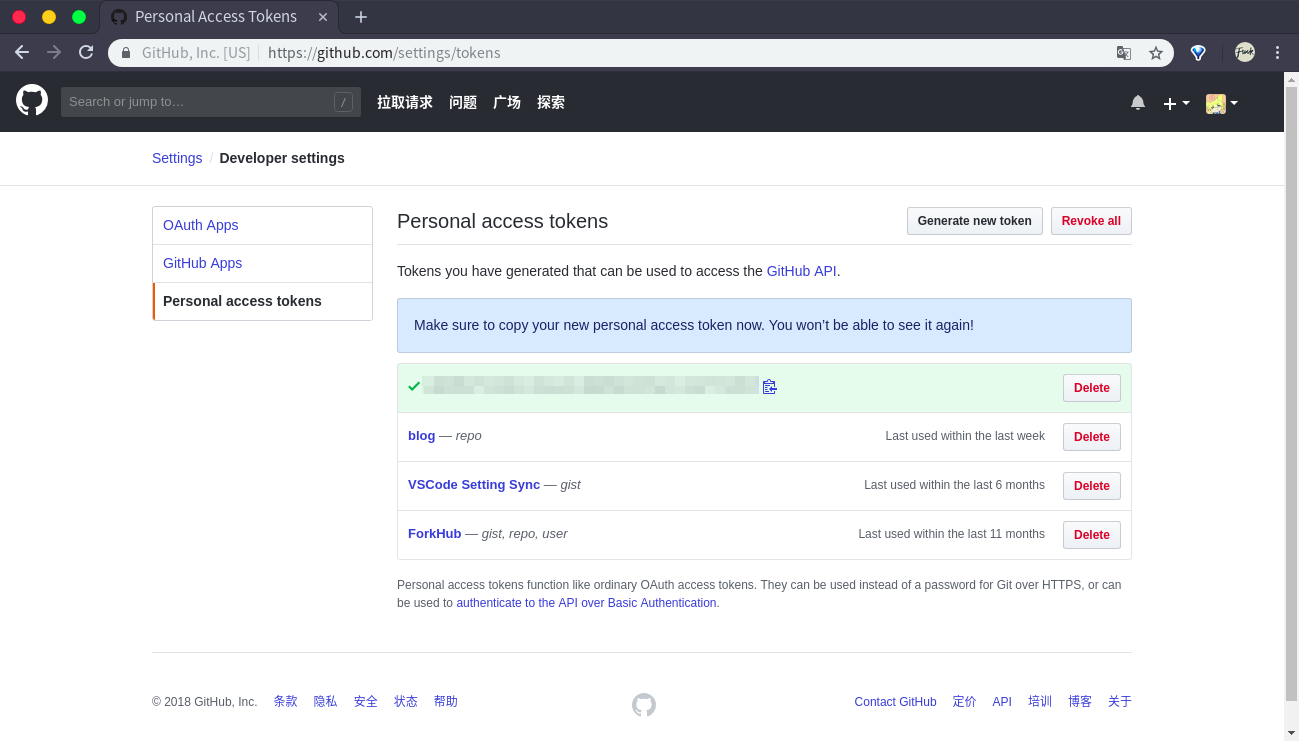Click the slash shortcut key in search
The image size is (1299, 741).
click(343, 102)
